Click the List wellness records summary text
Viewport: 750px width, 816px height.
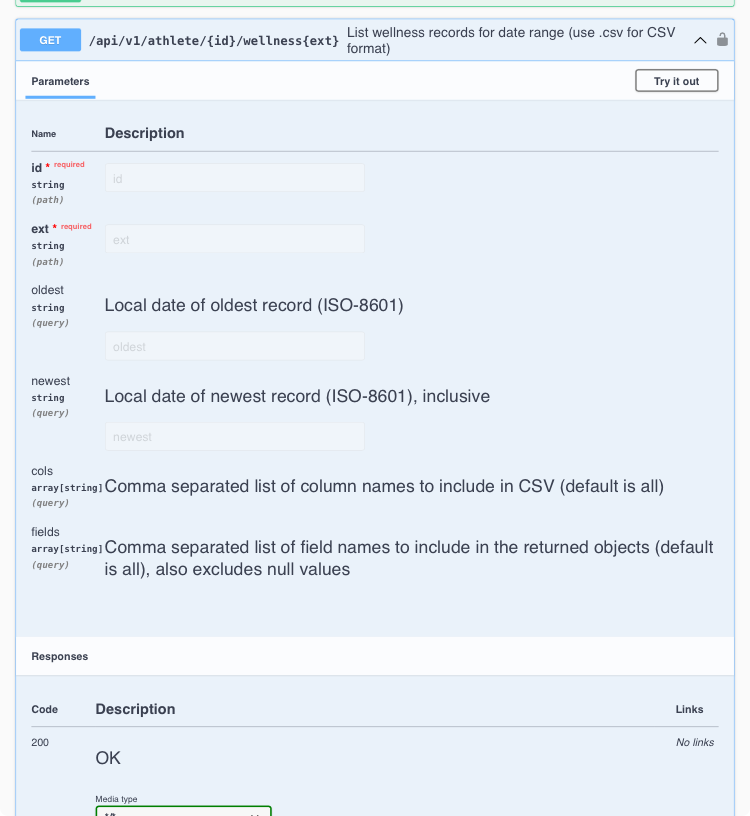510,40
